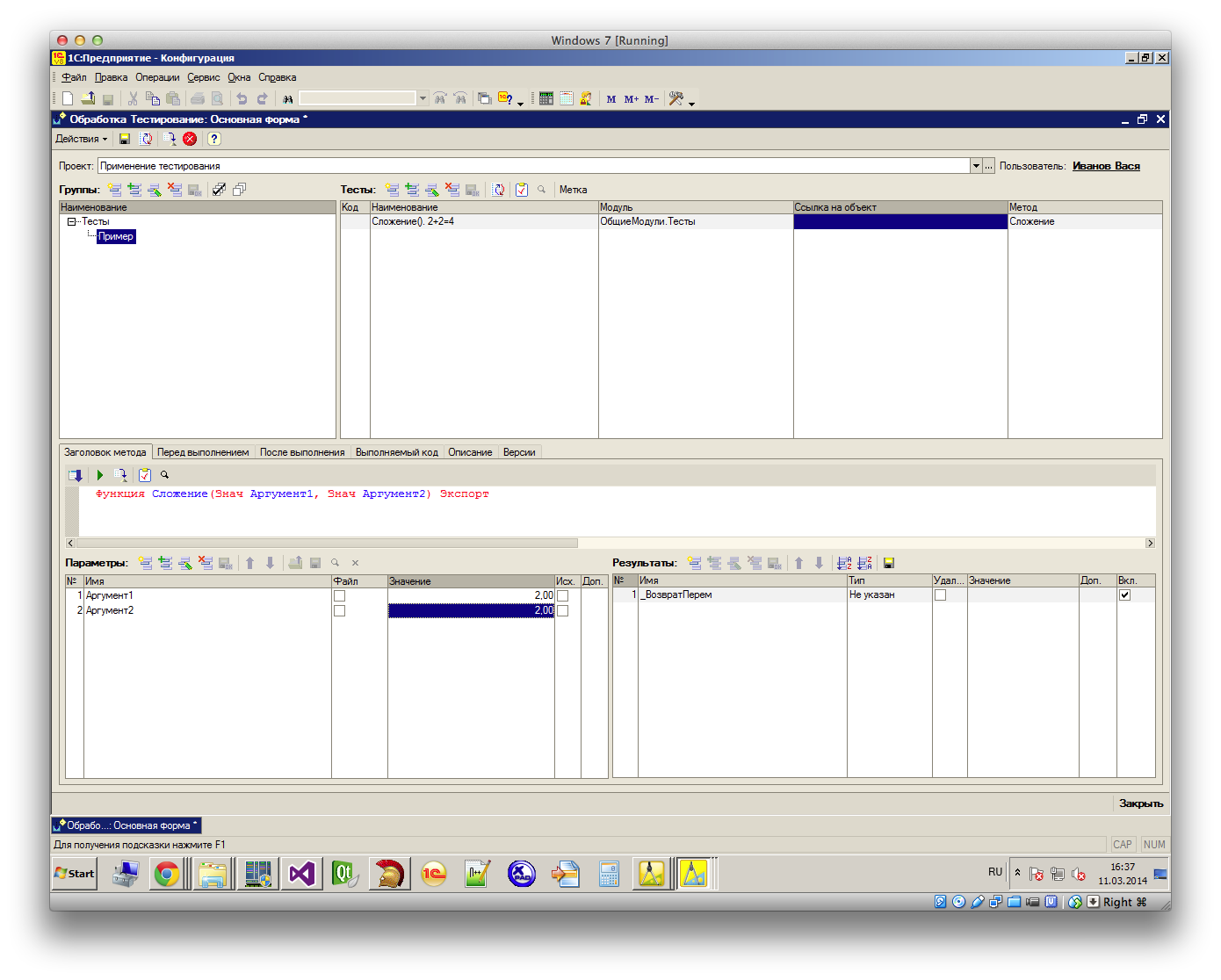This screenshot has width=1221, height=980.
Task: Run the method with green play icon
Action: tap(100, 475)
